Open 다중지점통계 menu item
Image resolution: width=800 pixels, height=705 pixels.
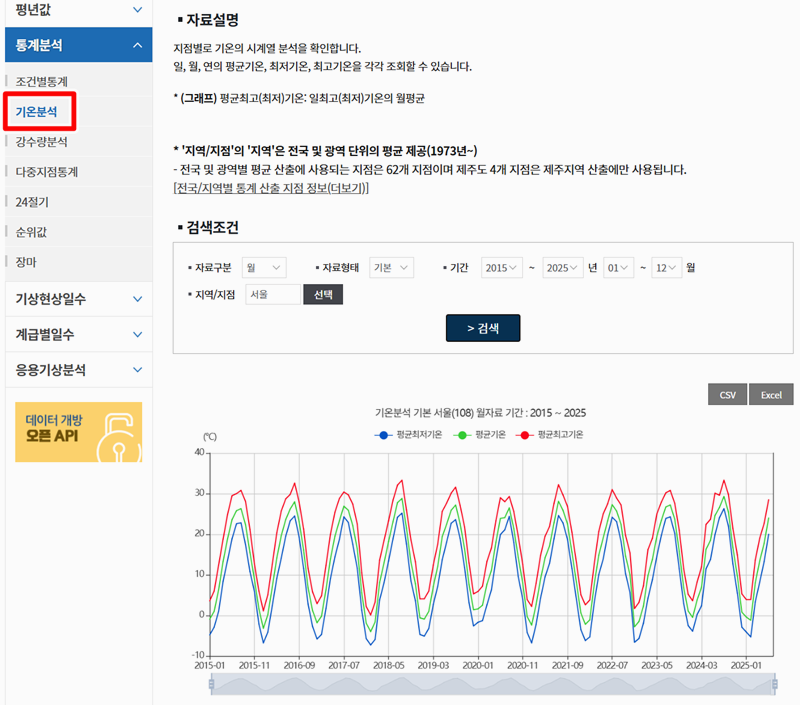(46, 172)
